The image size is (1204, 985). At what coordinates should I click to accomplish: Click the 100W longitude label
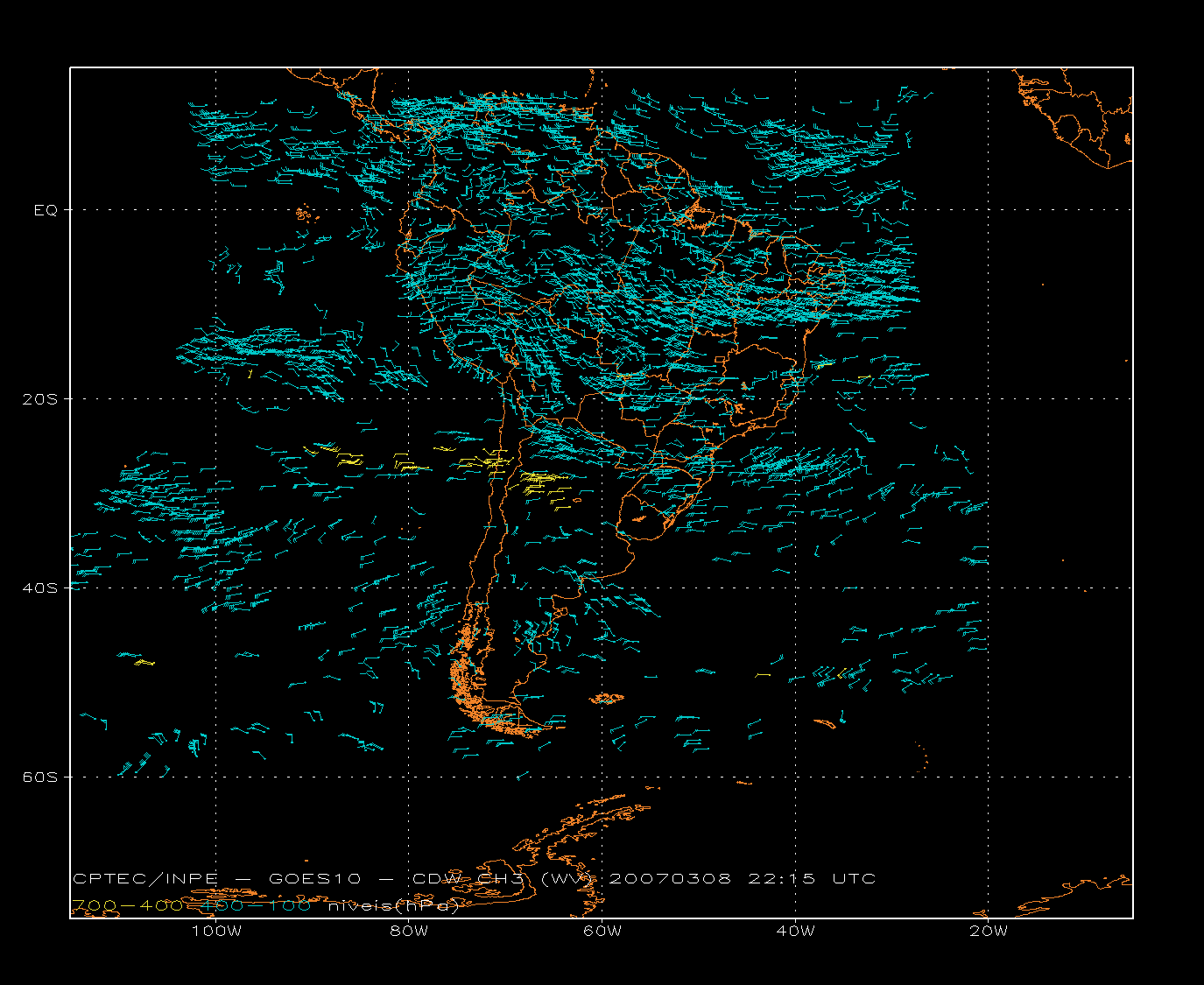tap(216, 931)
